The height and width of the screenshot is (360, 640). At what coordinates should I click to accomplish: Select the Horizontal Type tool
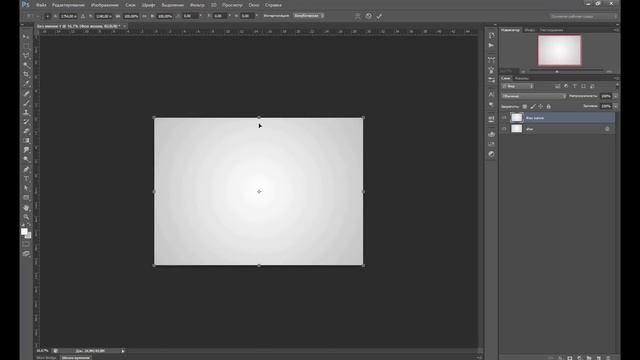click(26, 179)
